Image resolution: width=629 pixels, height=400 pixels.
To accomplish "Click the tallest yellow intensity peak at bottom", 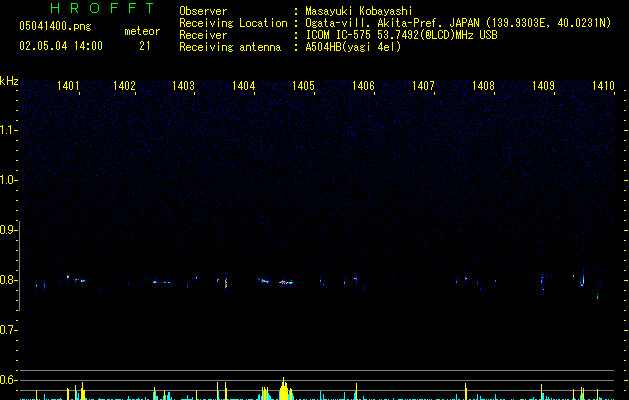I will click(284, 389).
